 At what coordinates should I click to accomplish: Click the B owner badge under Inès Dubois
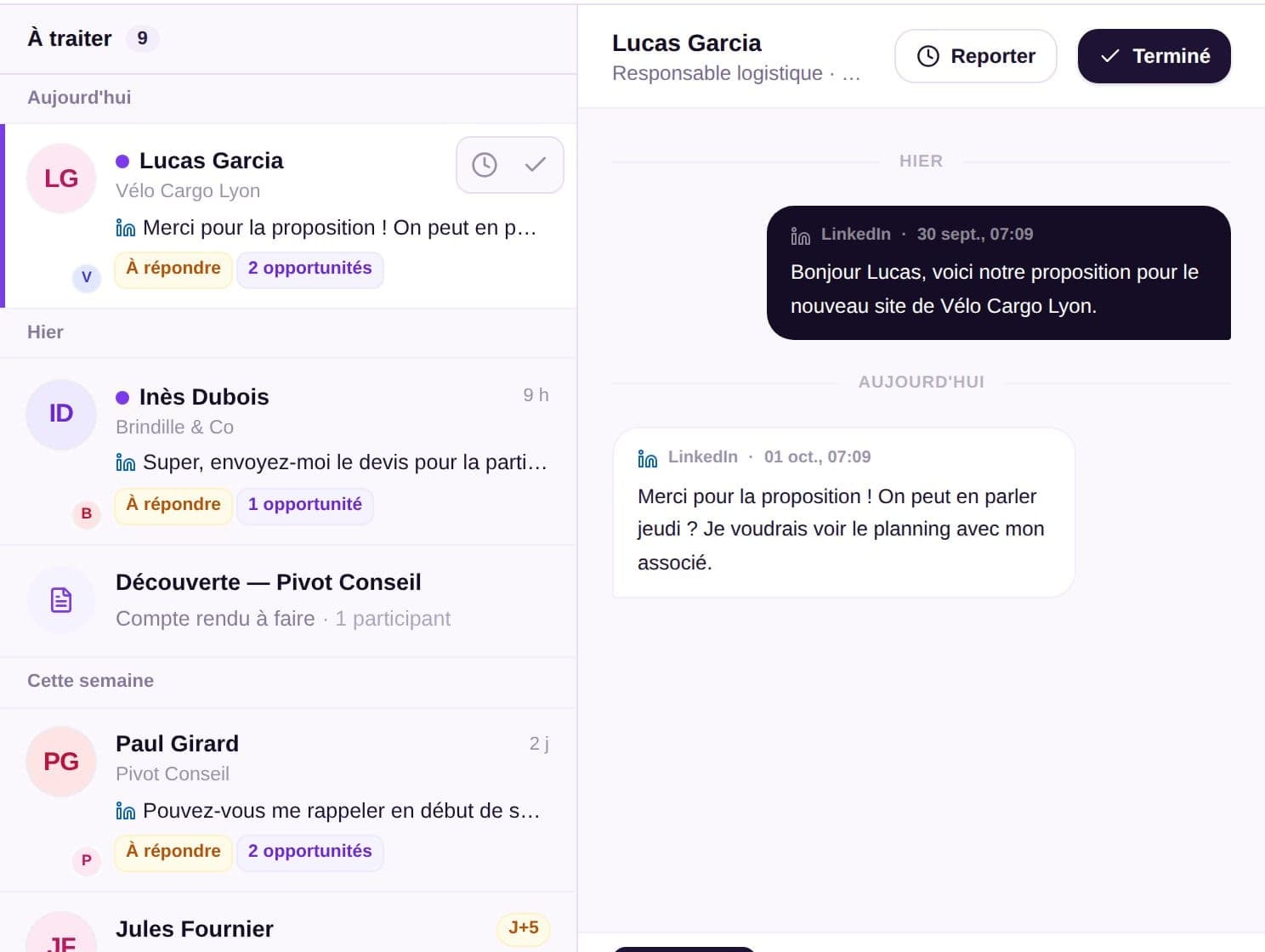coord(87,513)
